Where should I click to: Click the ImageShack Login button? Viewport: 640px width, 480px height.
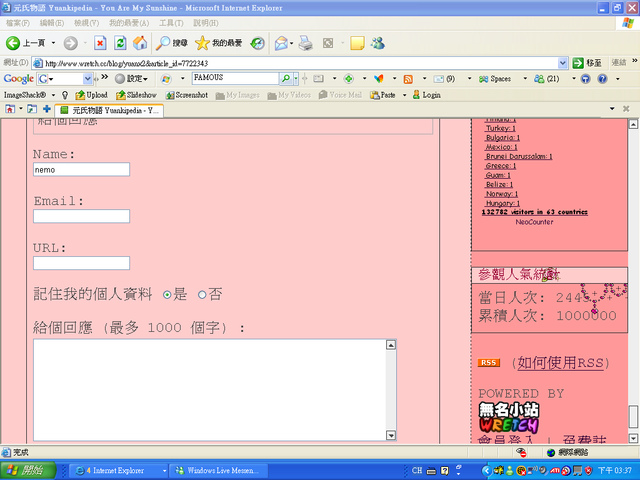coord(427,95)
